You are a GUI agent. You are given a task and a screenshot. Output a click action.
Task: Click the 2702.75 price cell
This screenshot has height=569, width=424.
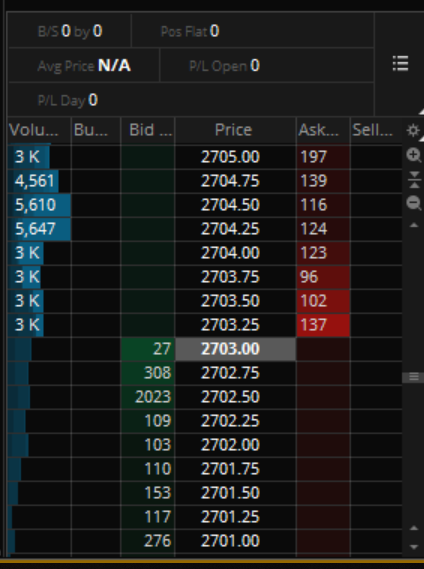(x=236, y=373)
